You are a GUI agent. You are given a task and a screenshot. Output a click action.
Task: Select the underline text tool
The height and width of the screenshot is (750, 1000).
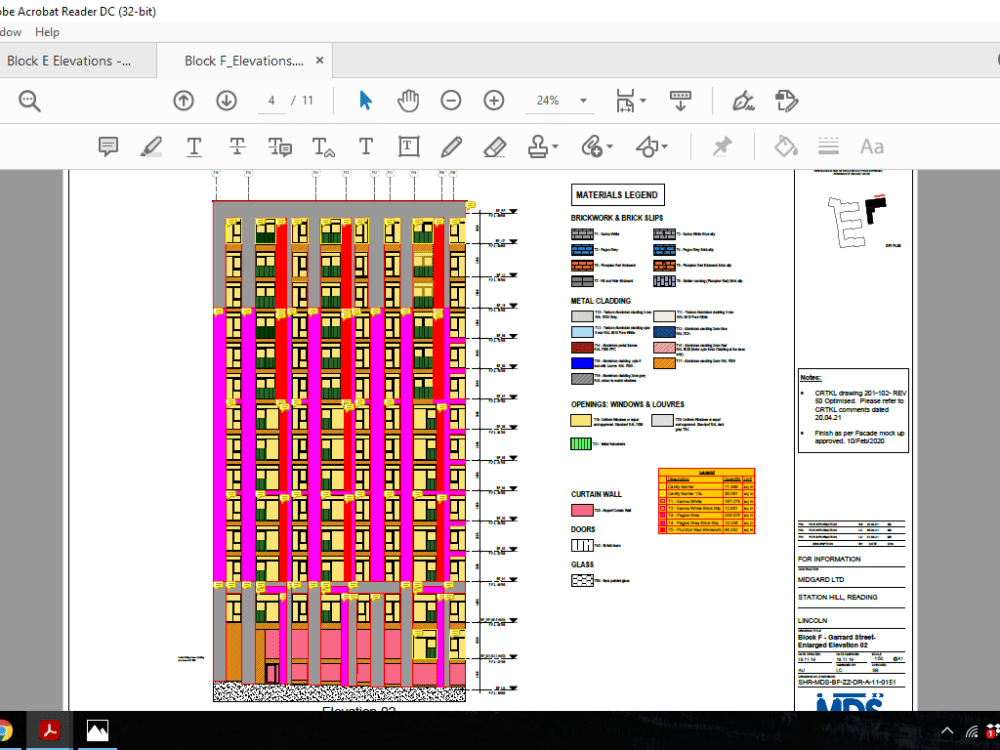coord(194,147)
